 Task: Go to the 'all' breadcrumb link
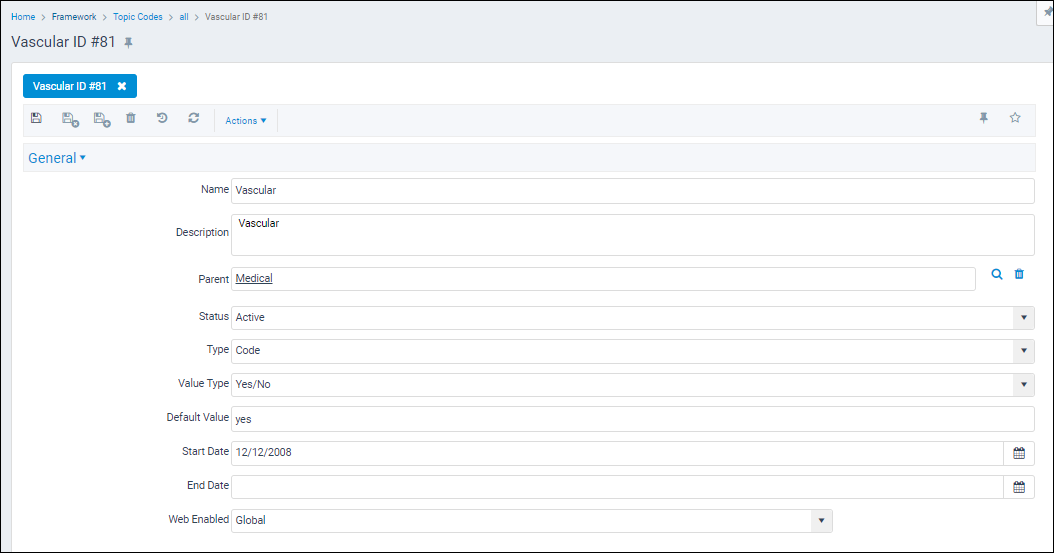click(x=184, y=17)
